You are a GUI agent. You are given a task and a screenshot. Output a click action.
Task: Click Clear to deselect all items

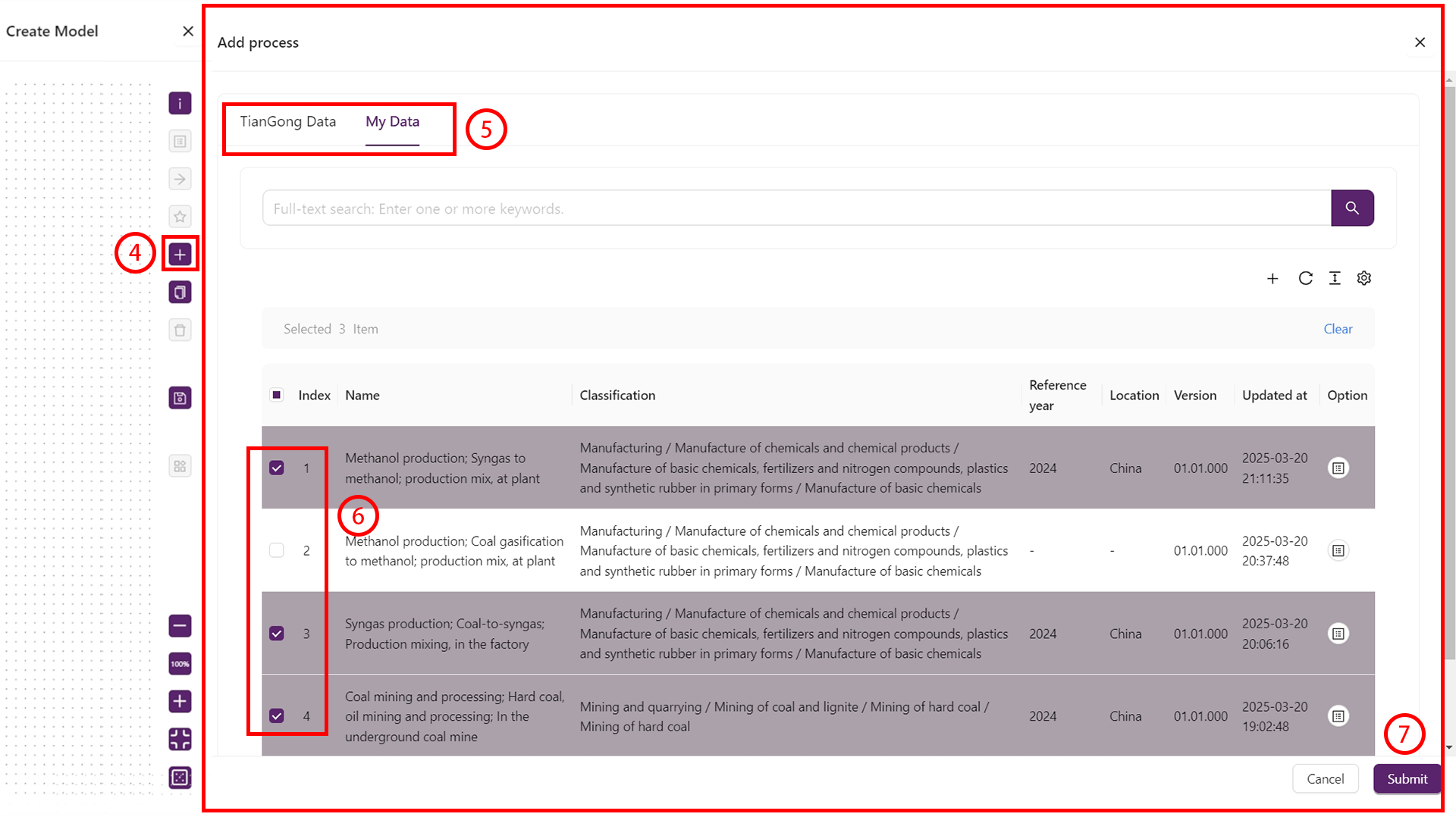click(x=1338, y=329)
